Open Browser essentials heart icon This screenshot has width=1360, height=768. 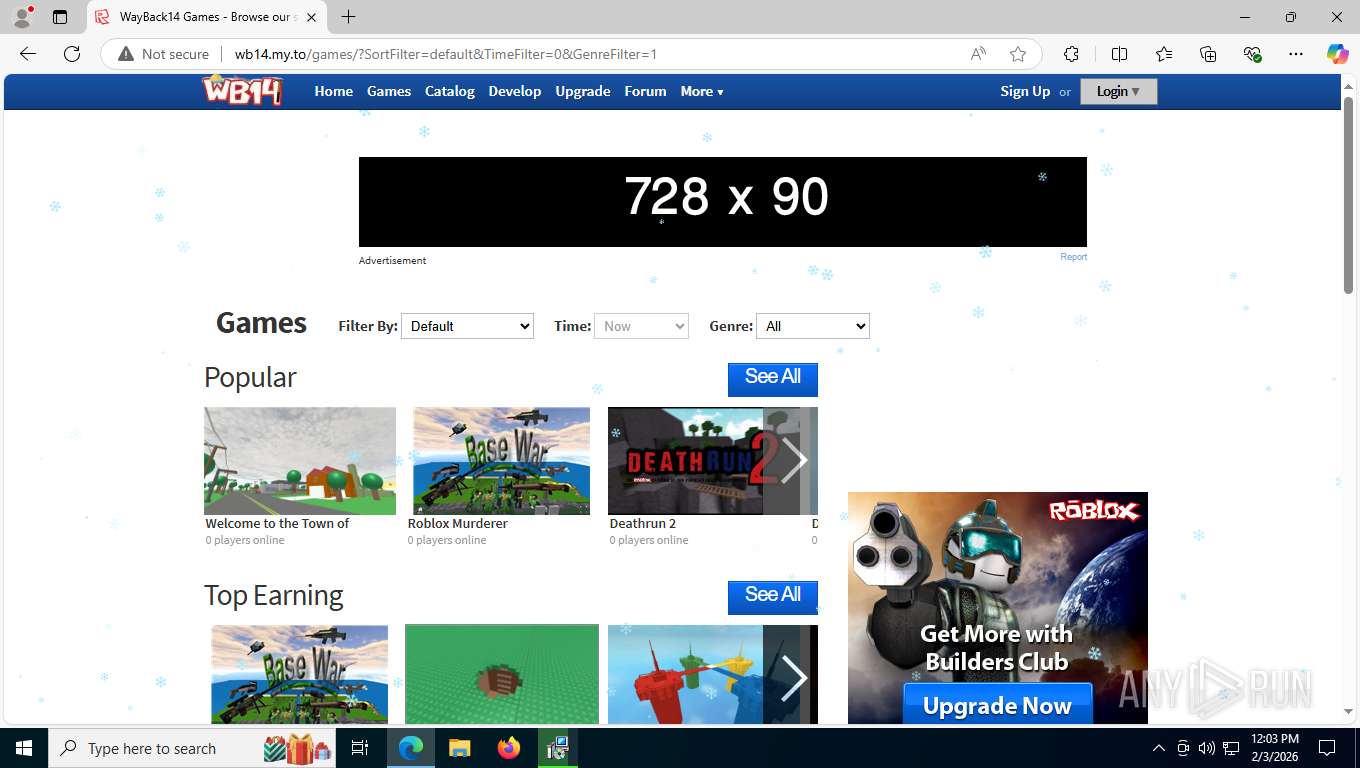[x=1252, y=54]
